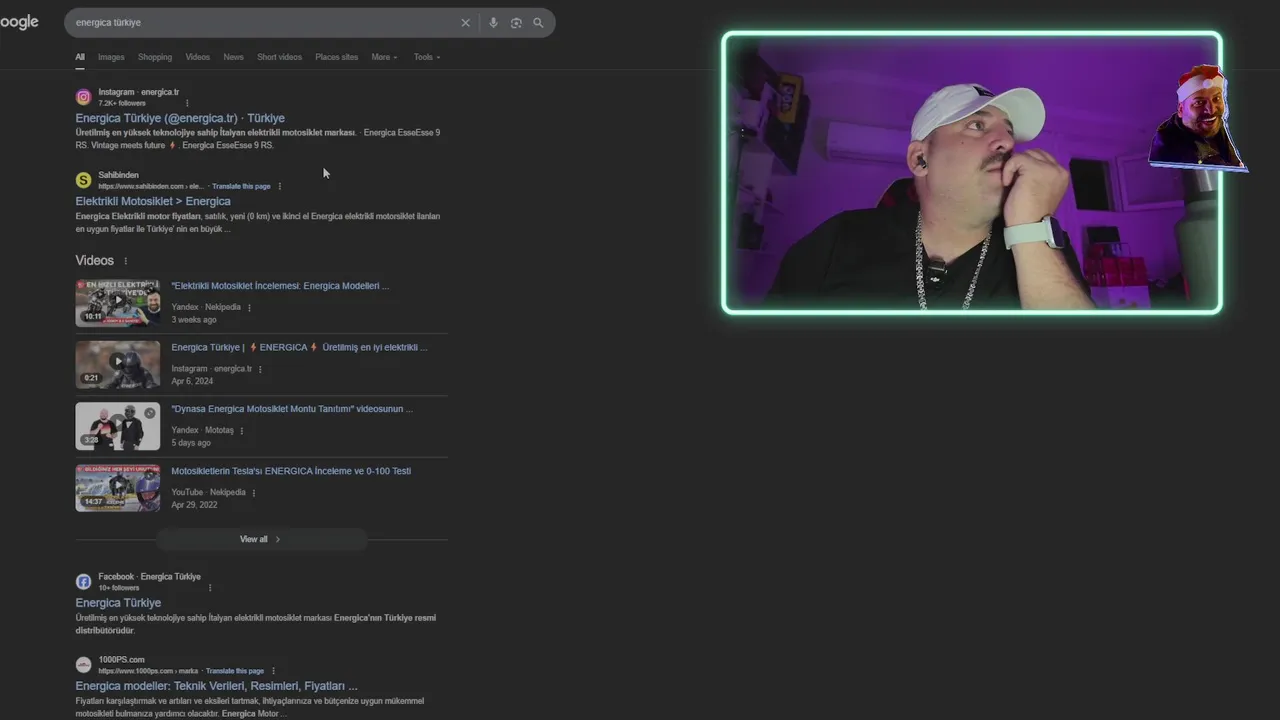Open Elektrikli Motosiklet İncelemesi video link
The image size is (1280, 720).
pos(280,286)
